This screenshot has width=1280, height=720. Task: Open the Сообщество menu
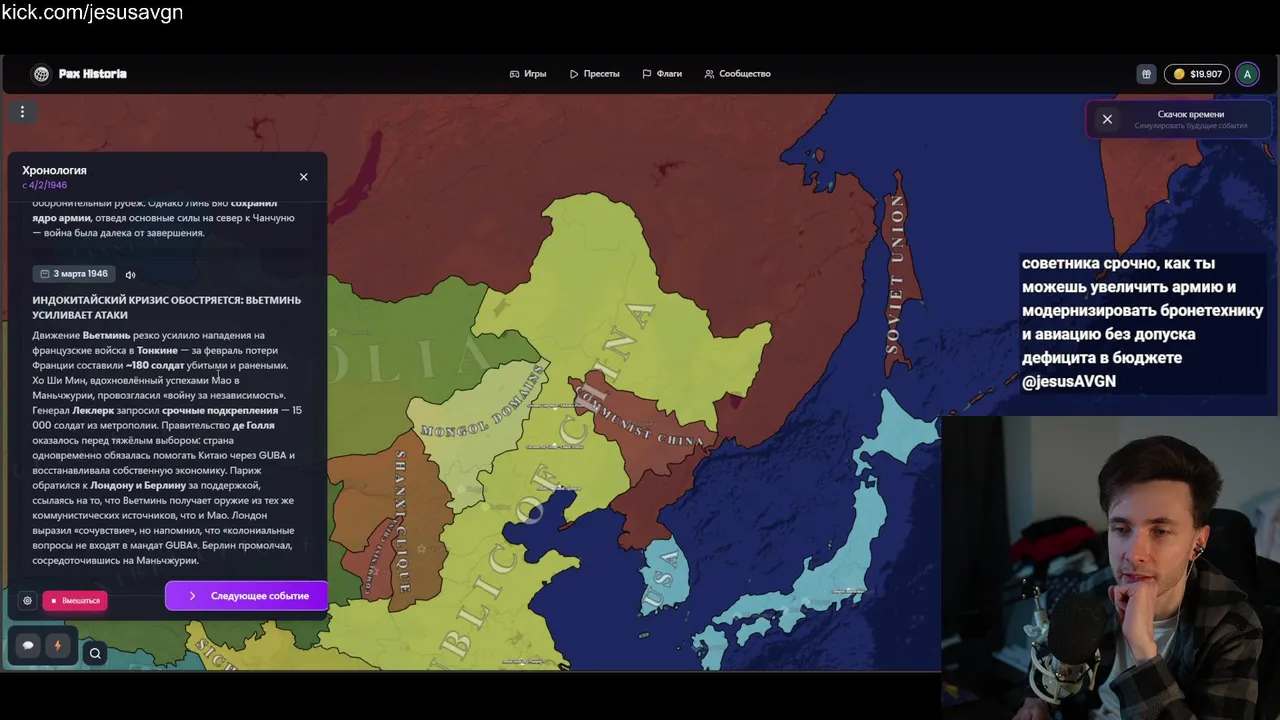[x=737, y=74]
